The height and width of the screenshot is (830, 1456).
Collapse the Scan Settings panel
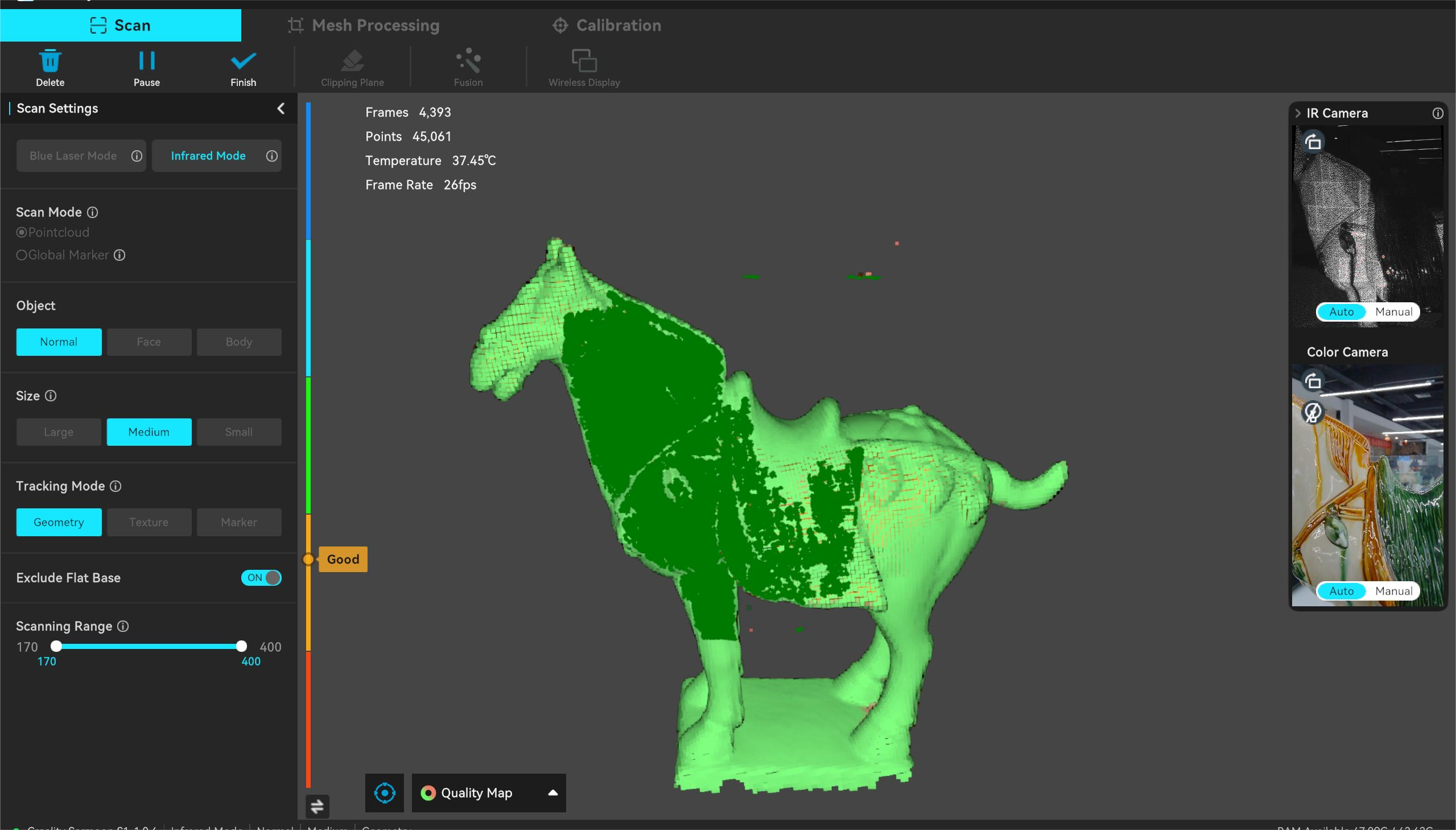(281, 108)
